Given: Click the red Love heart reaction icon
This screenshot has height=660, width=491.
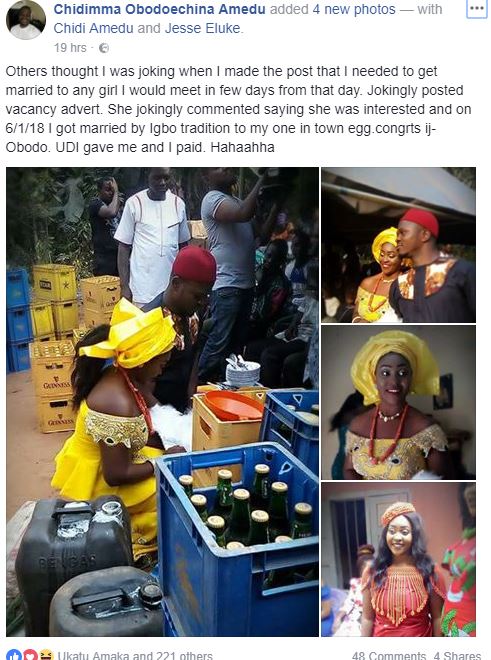Looking at the screenshot, I should click(x=29, y=655).
